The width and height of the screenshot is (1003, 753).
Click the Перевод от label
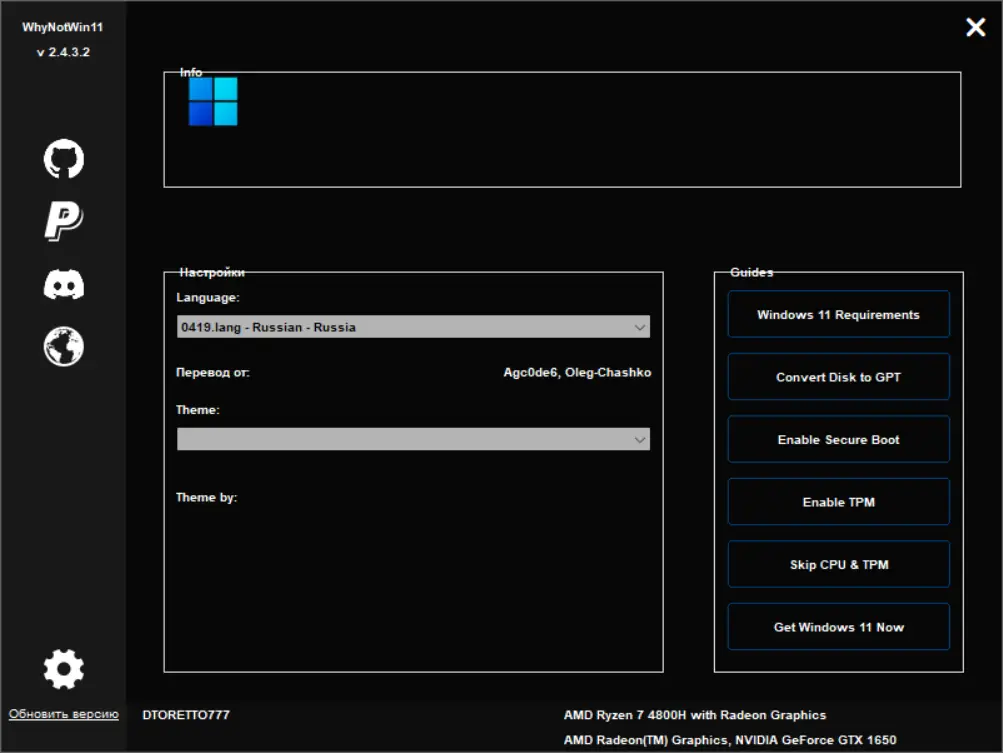(x=212, y=372)
